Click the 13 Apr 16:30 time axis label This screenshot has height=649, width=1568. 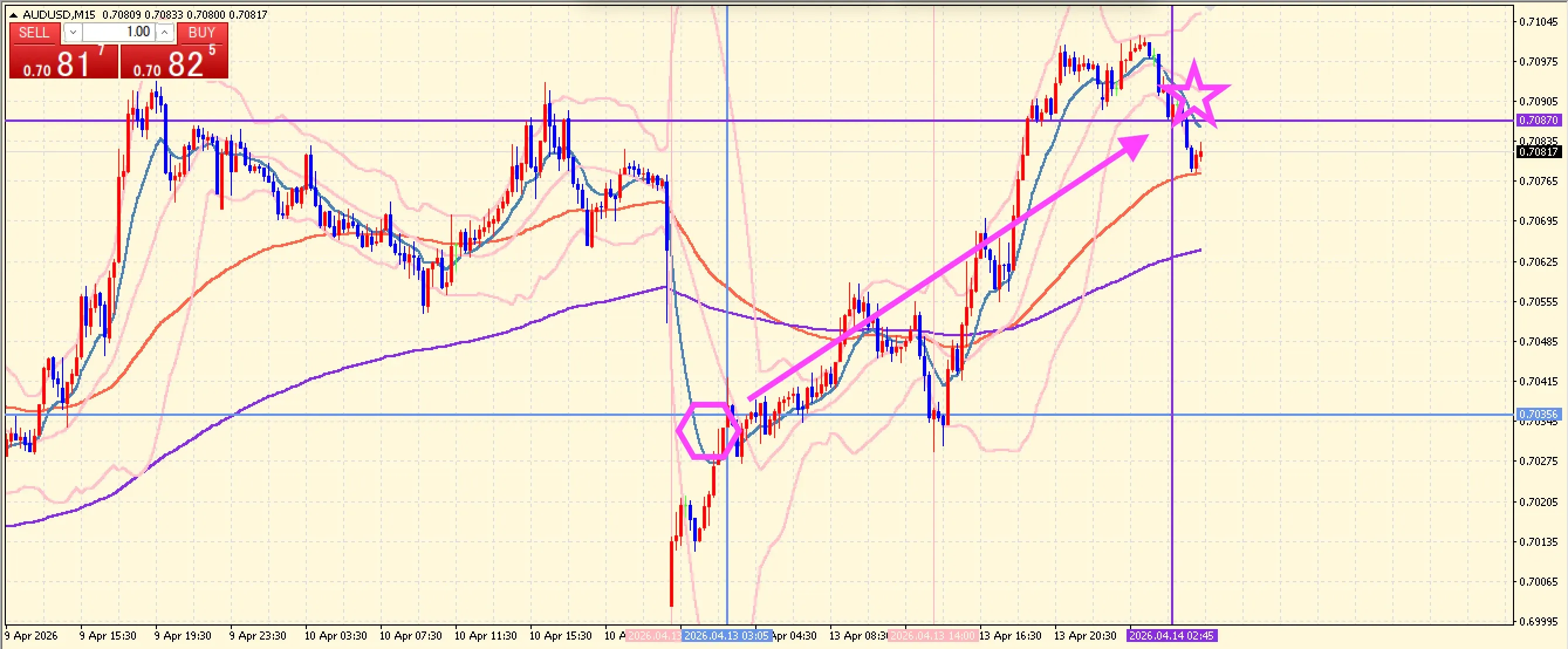[x=1010, y=636]
